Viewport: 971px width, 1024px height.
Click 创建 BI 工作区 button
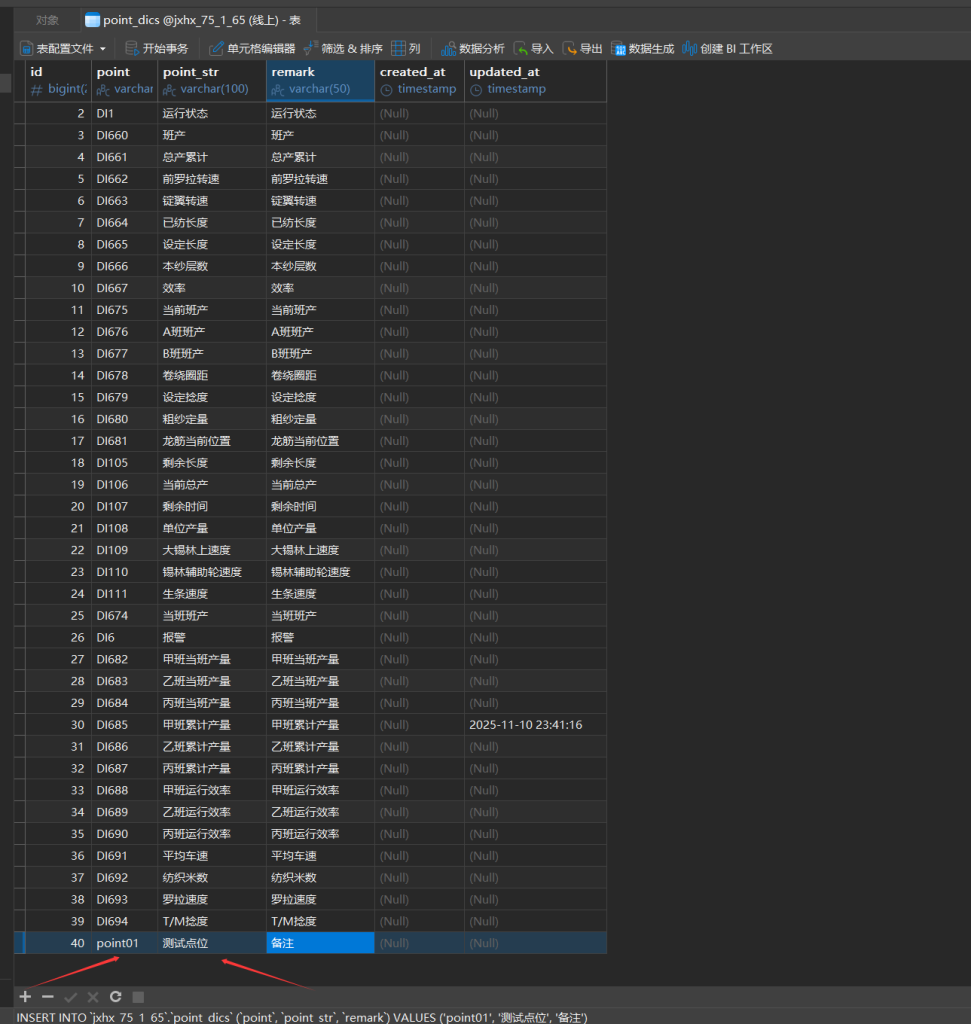[x=728, y=48]
